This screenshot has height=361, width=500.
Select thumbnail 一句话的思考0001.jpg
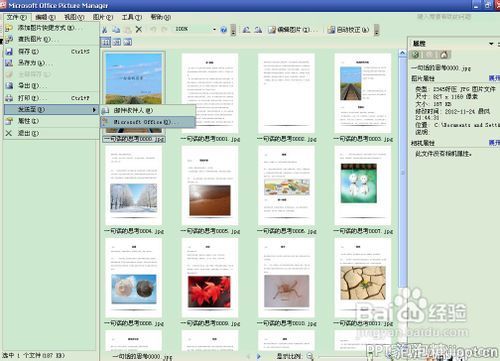tap(210, 93)
